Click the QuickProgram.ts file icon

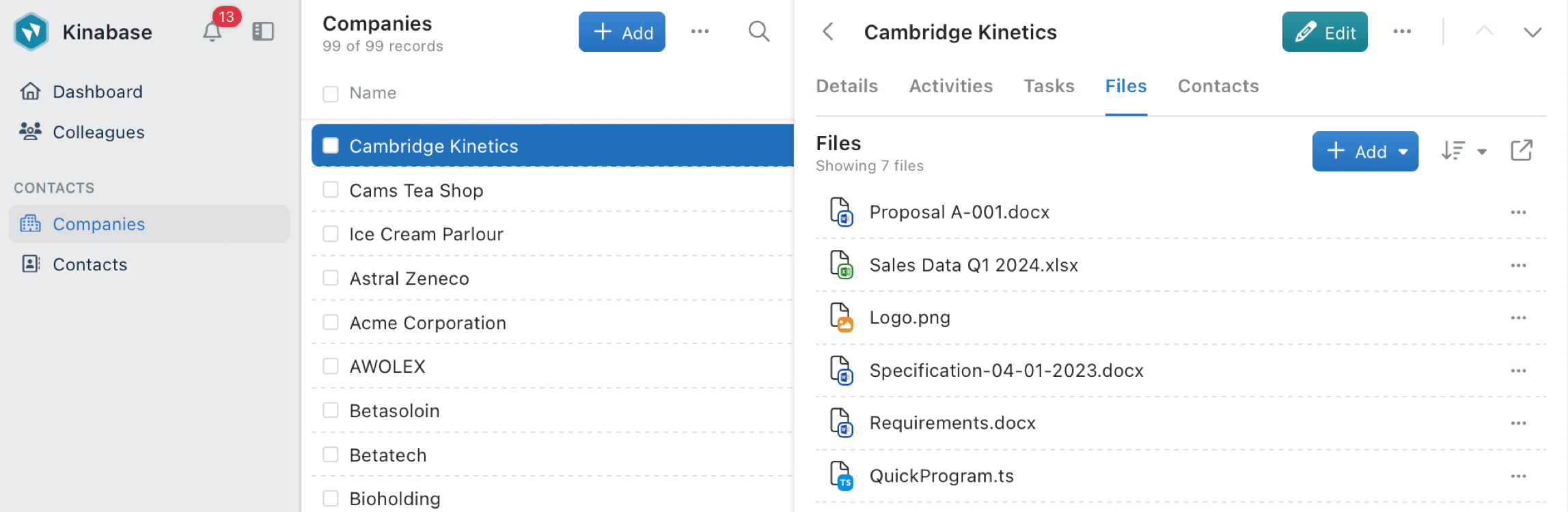[841, 476]
